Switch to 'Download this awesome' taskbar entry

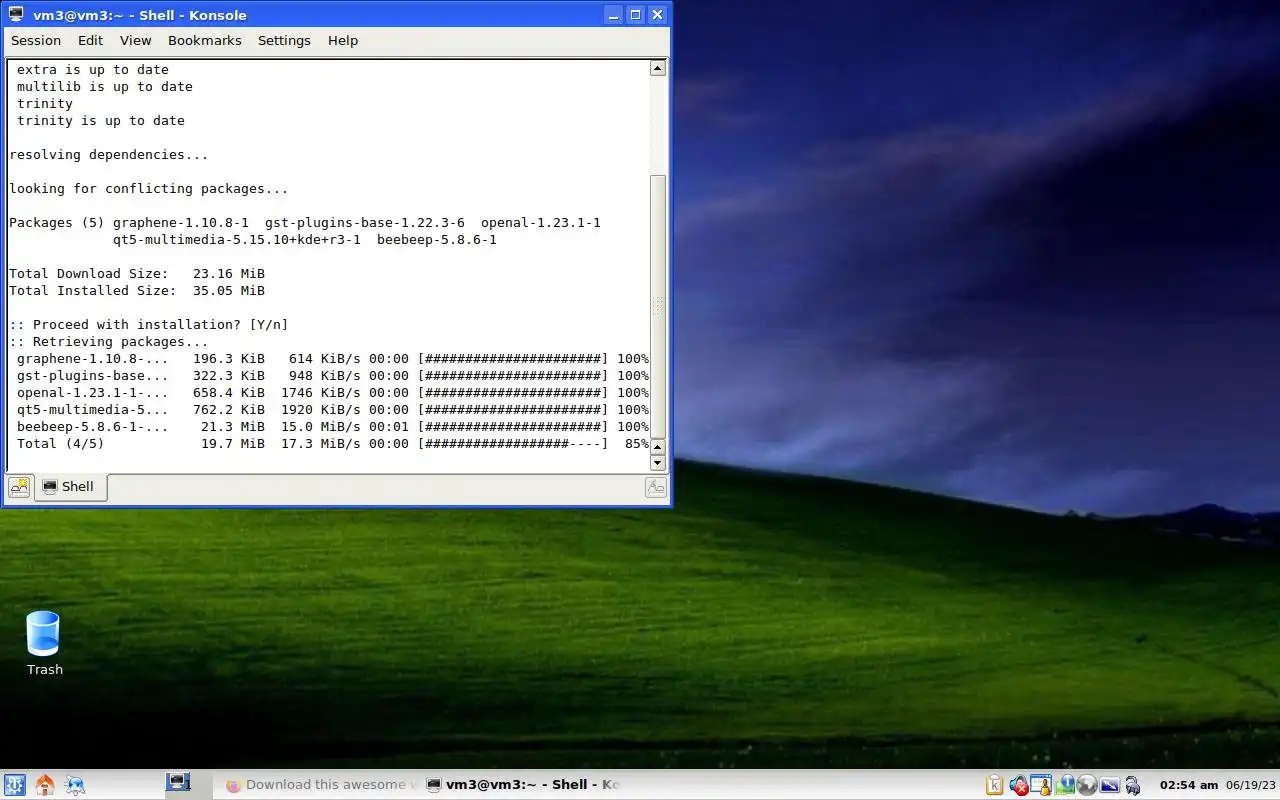(317, 785)
